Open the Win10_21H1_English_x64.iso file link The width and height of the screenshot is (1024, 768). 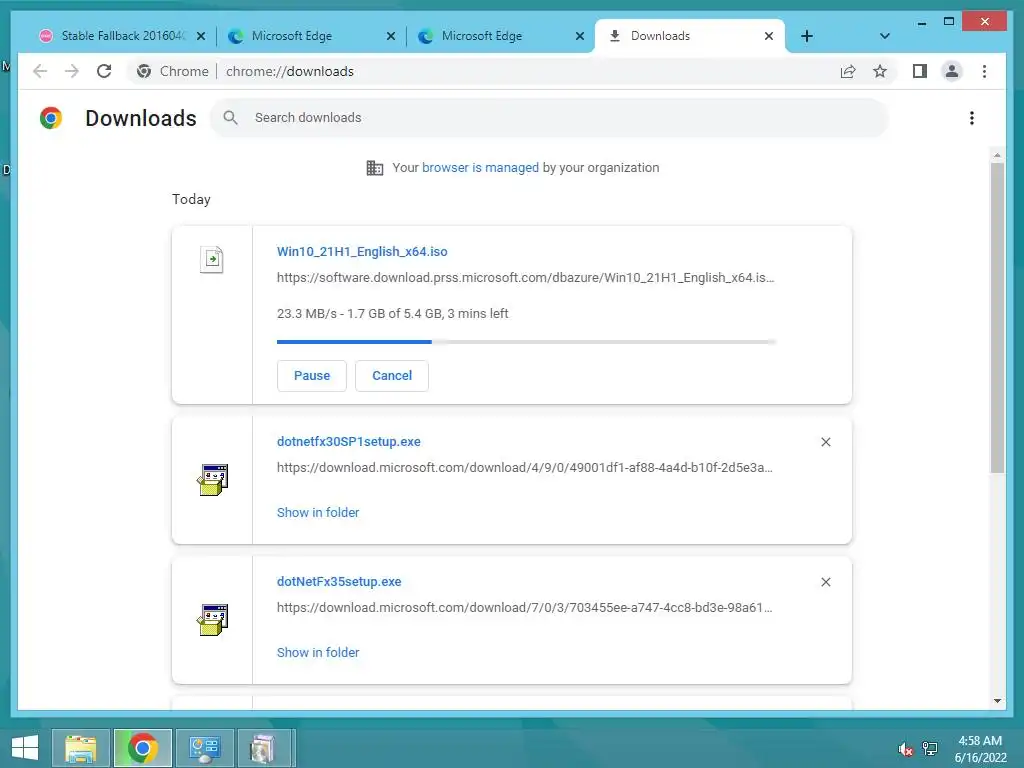[362, 251]
